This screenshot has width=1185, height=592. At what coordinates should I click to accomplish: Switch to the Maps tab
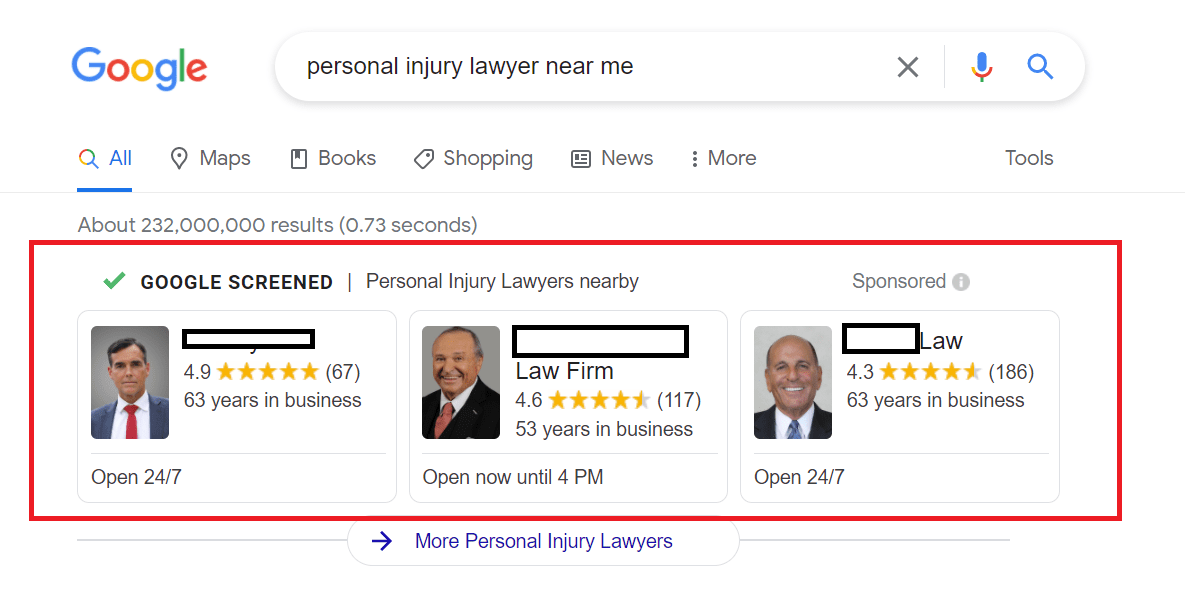pyautogui.click(x=210, y=158)
